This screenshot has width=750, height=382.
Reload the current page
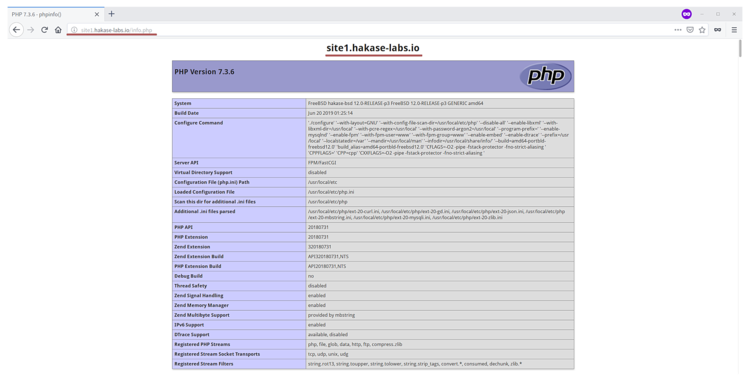tap(44, 30)
